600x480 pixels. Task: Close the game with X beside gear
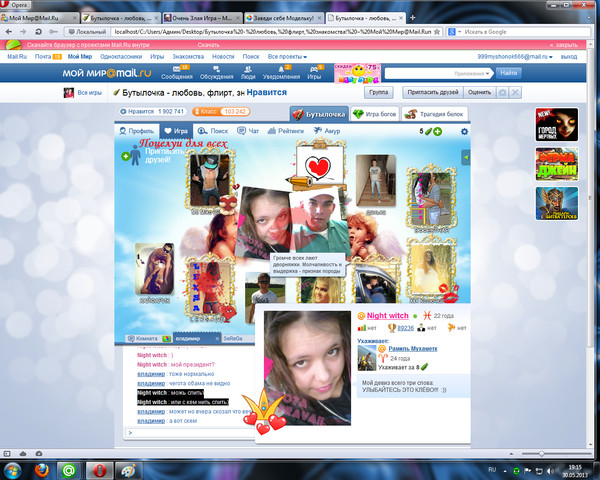515,92
